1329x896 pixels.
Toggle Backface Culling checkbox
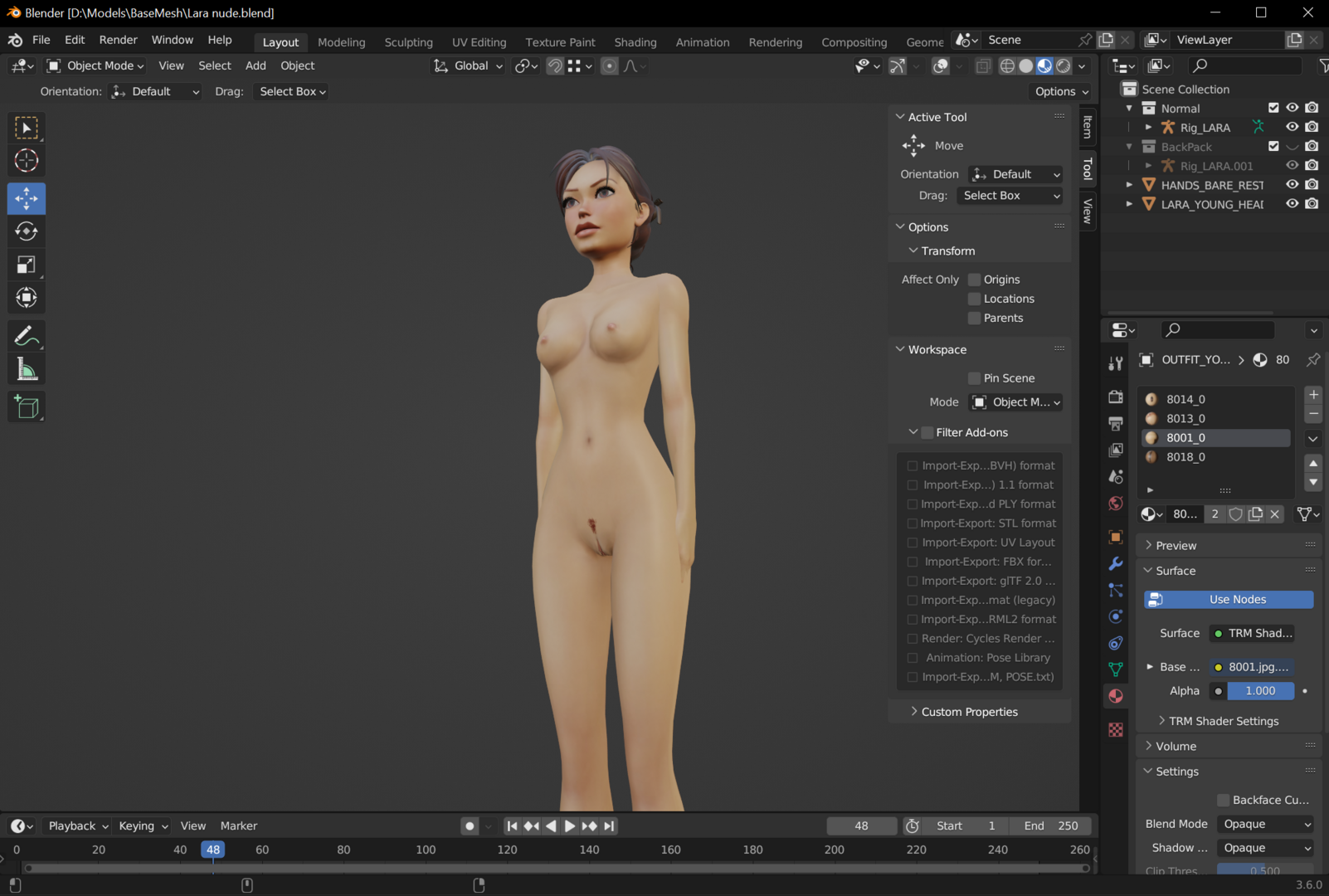[x=1223, y=800]
